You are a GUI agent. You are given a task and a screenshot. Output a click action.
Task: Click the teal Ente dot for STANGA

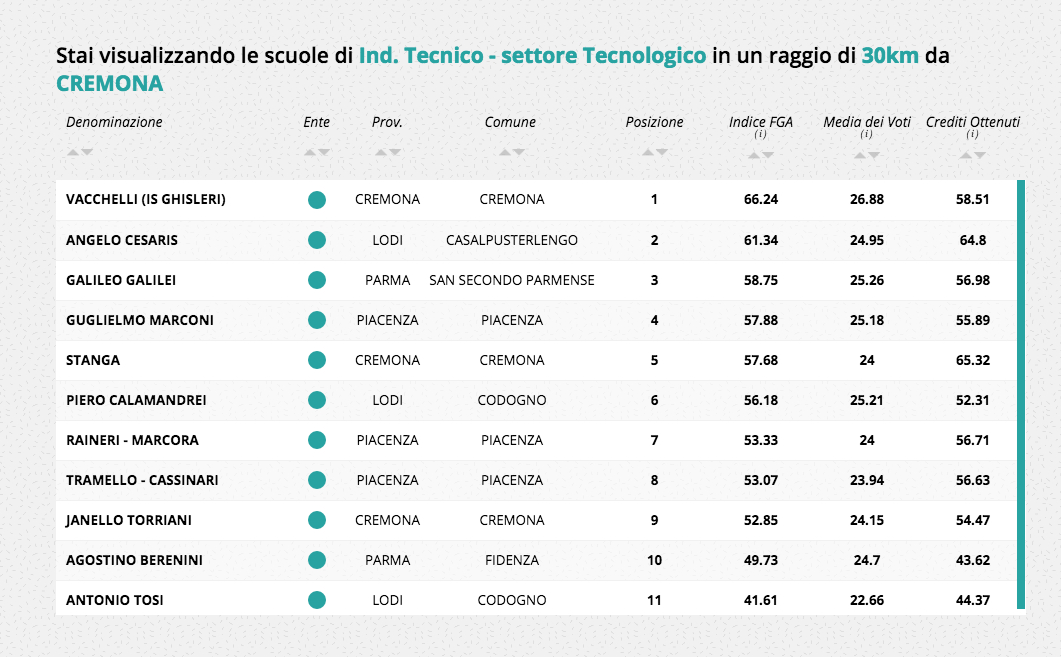point(317,360)
